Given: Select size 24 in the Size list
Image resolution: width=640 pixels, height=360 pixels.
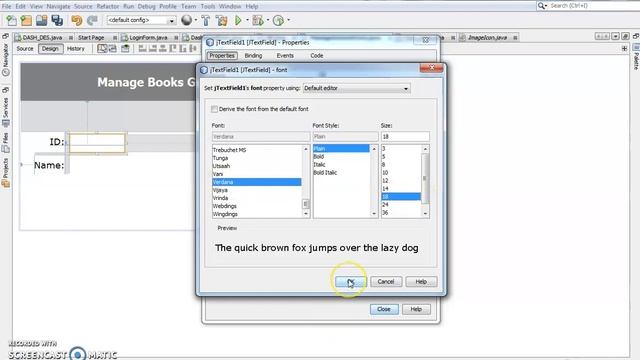Looking at the screenshot, I should 401,204.
